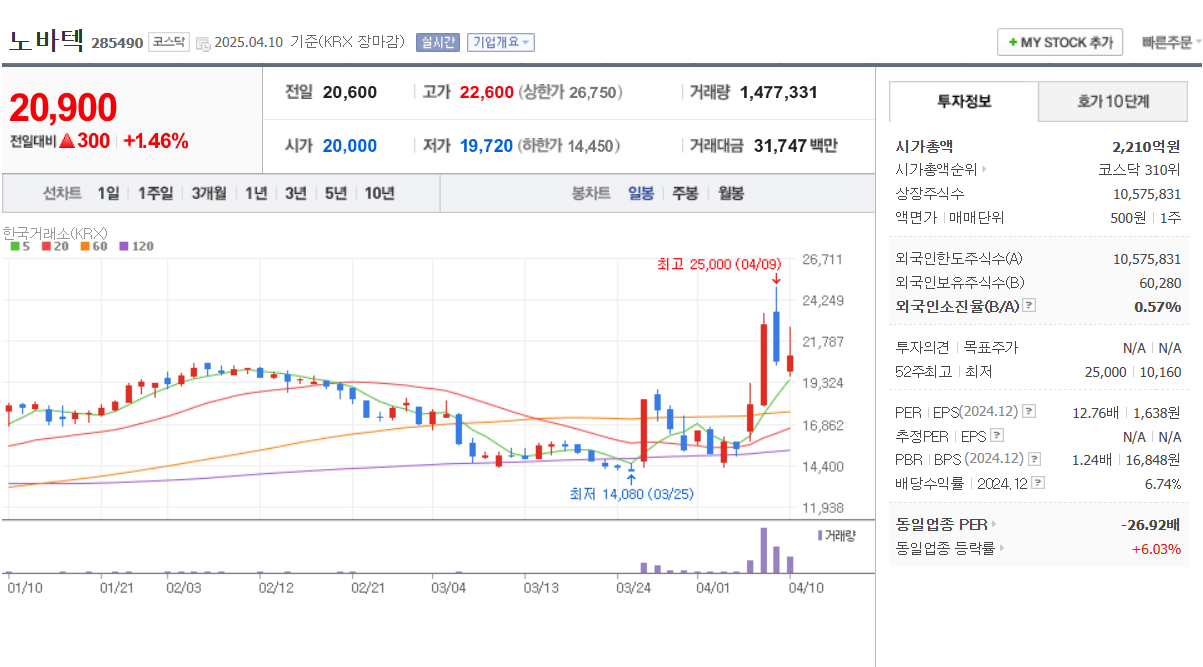Open the 빠른주문 dropdown
The width and height of the screenshot is (1203, 667).
coord(1171,43)
